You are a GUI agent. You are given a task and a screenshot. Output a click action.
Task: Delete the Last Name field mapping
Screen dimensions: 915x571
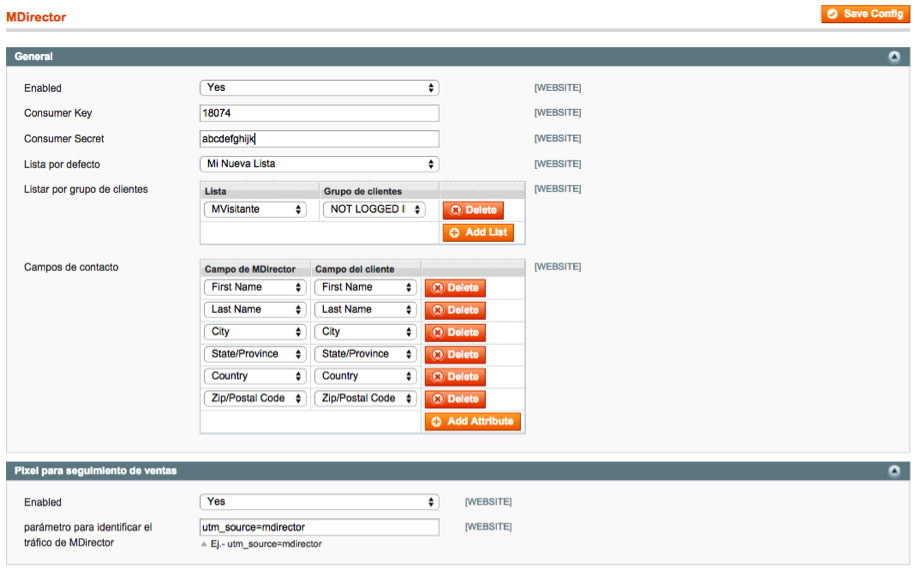pyautogui.click(x=455, y=310)
